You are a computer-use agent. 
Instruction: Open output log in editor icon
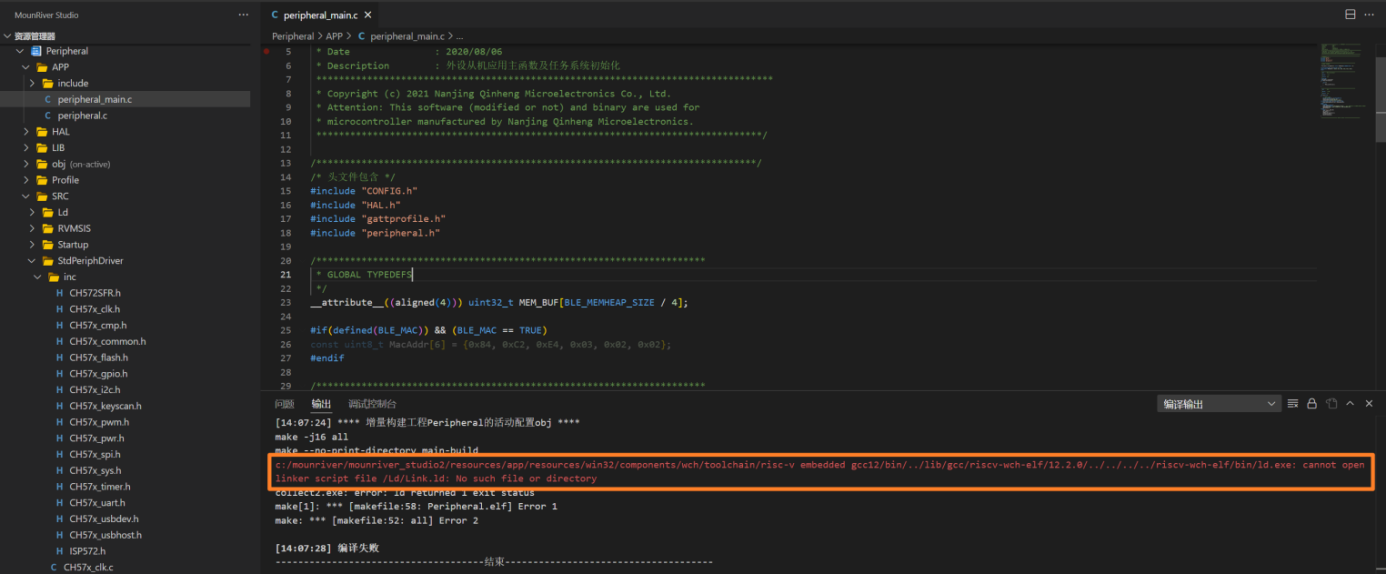1331,403
